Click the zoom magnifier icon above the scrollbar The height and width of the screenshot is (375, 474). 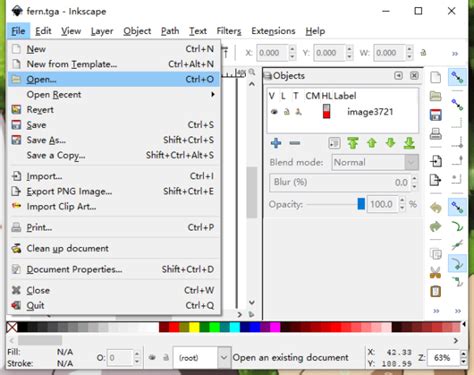(x=252, y=72)
